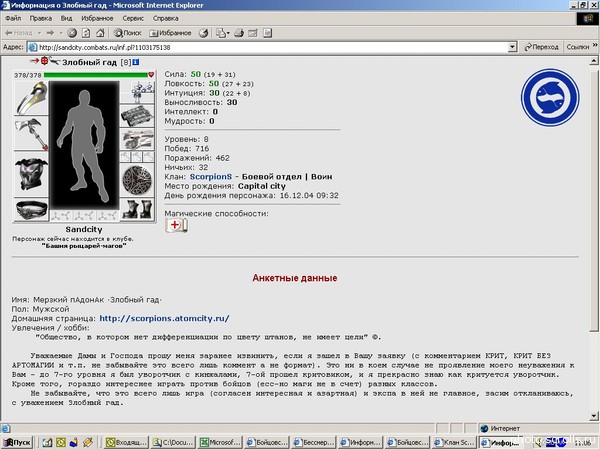Click the pencil quick launch icon
Screen dimensions: 600x450
pyautogui.click(x=88, y=443)
